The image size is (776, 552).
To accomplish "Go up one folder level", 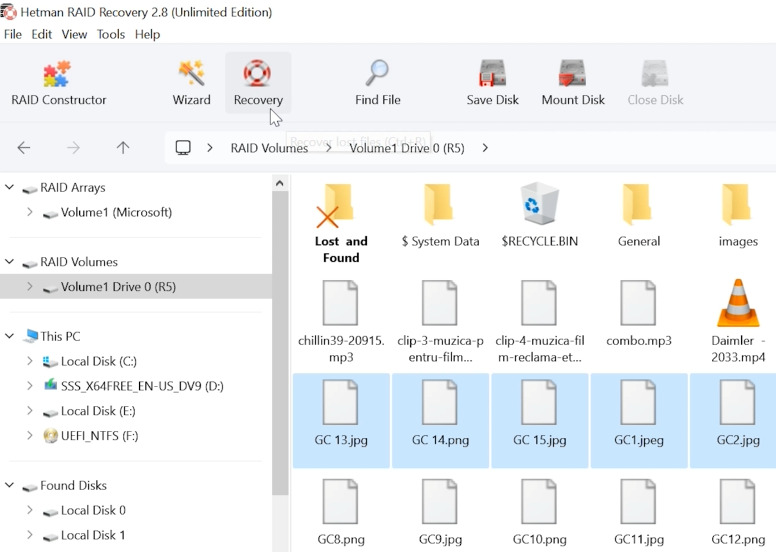I will pos(123,148).
